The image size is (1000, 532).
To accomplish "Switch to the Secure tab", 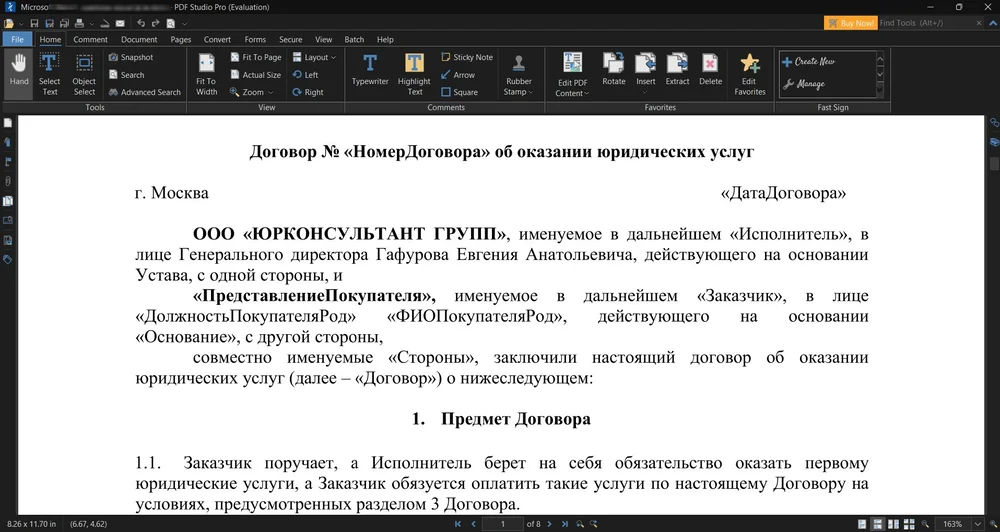I will pos(290,40).
